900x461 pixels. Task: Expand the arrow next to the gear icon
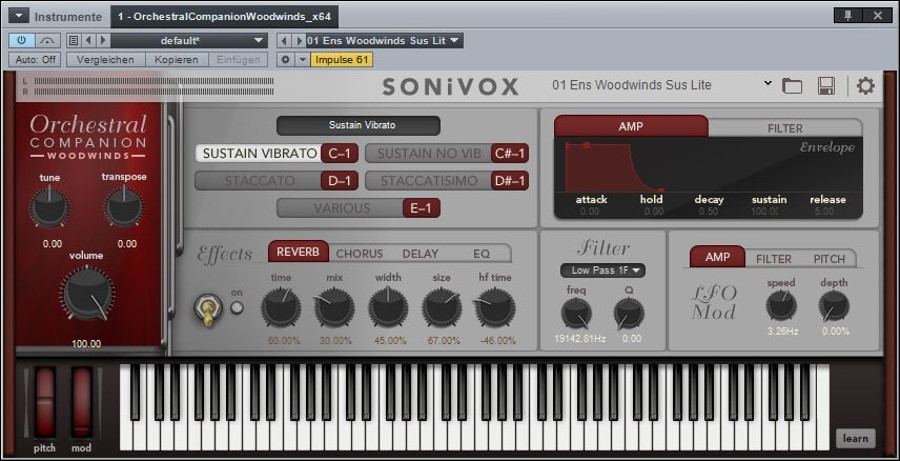[302, 60]
